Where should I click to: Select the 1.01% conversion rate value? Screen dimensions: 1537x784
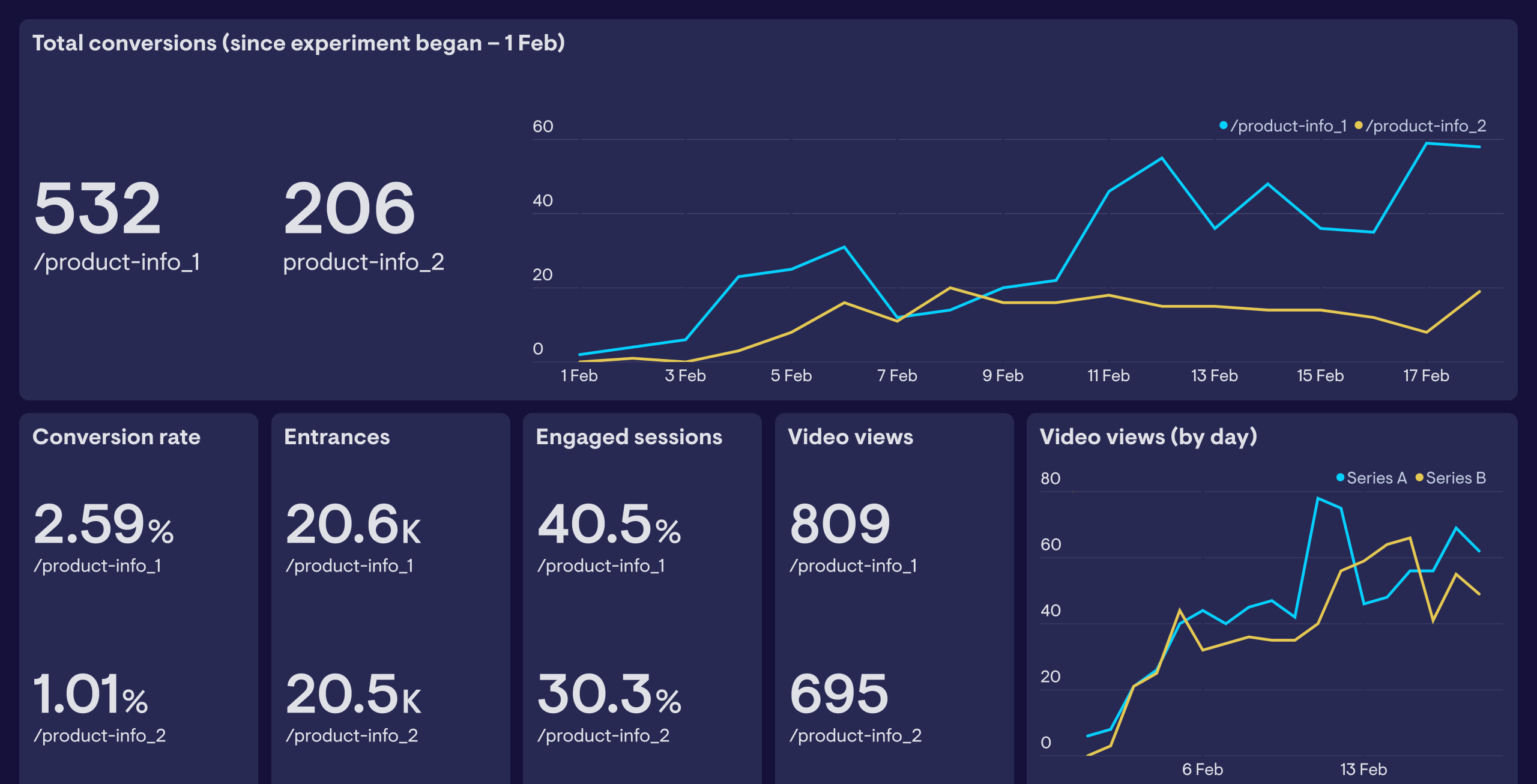[x=91, y=694]
